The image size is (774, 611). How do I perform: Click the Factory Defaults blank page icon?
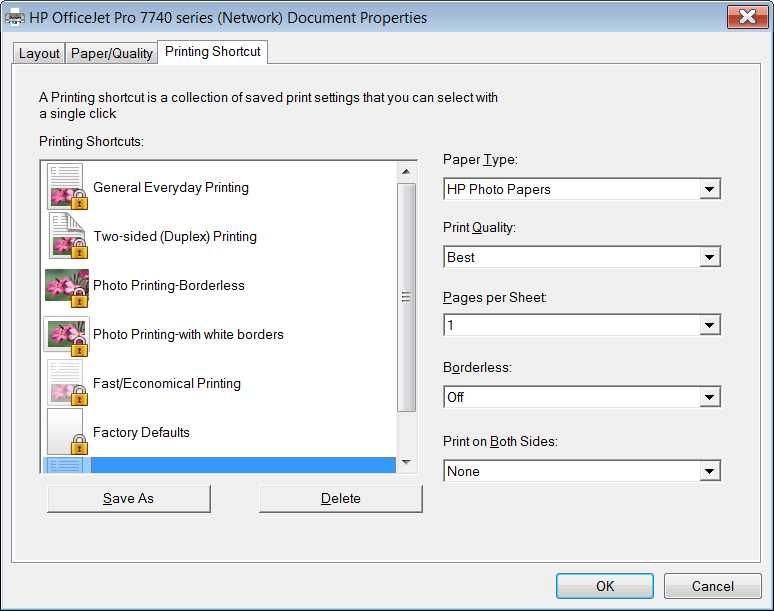point(67,431)
